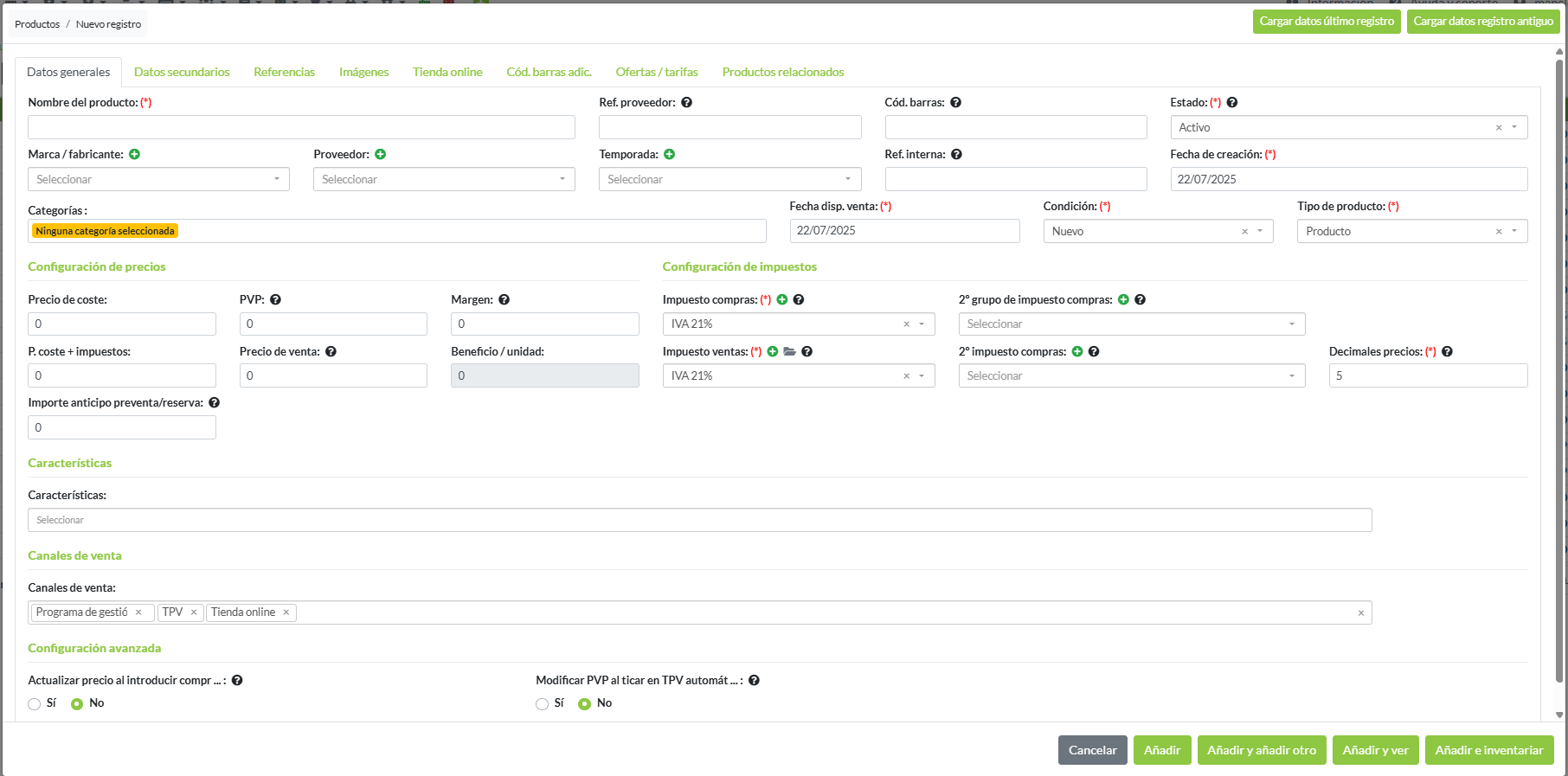The height and width of the screenshot is (776, 1568).
Task: Add a new Temporada with plus icon
Action: 669,154
